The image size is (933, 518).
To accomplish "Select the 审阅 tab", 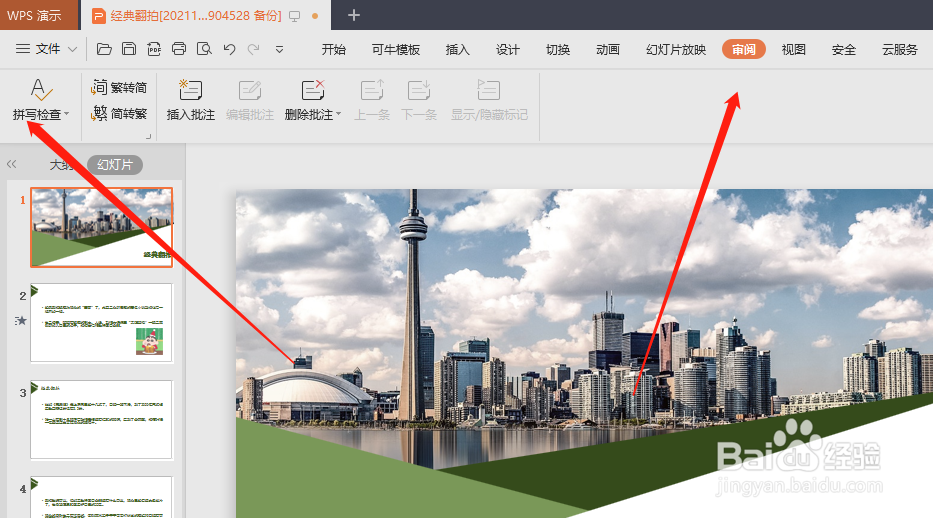I will pyautogui.click(x=744, y=49).
